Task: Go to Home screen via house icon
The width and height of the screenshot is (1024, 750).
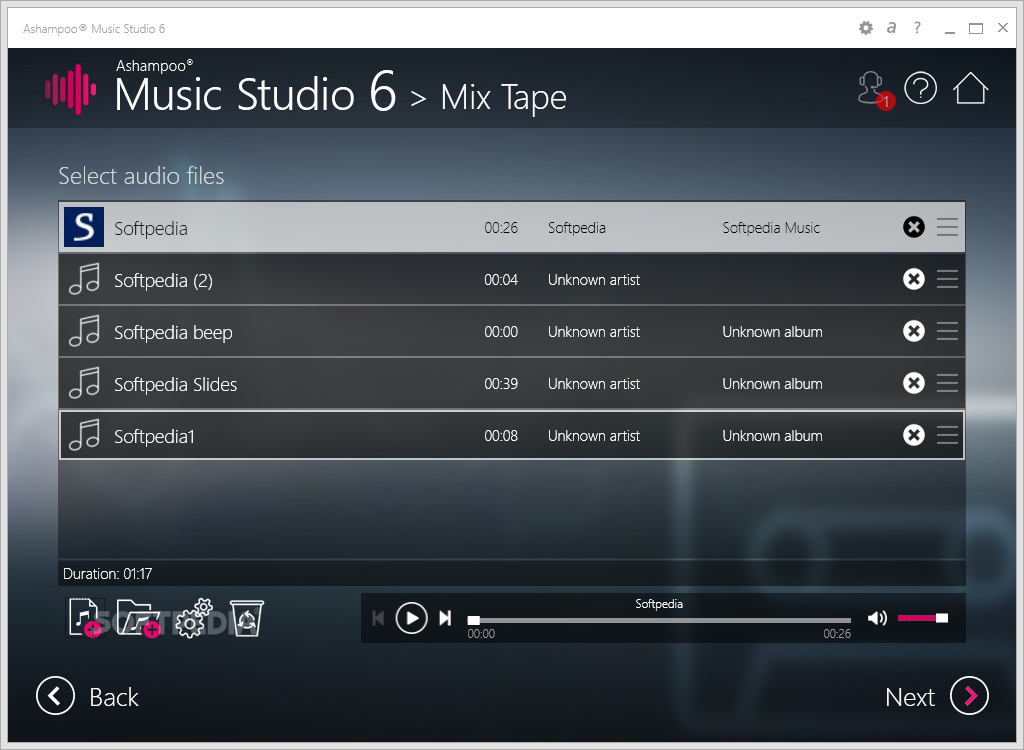Action: (x=970, y=88)
